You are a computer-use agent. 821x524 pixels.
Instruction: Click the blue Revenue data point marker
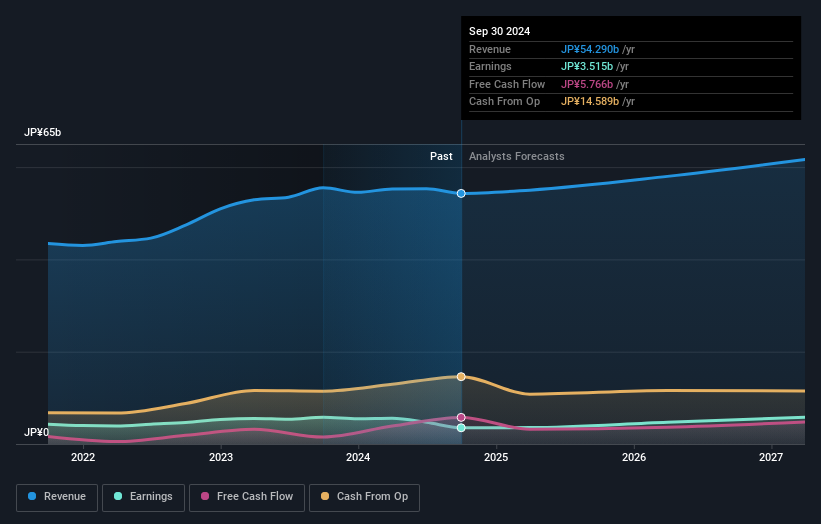tap(461, 194)
